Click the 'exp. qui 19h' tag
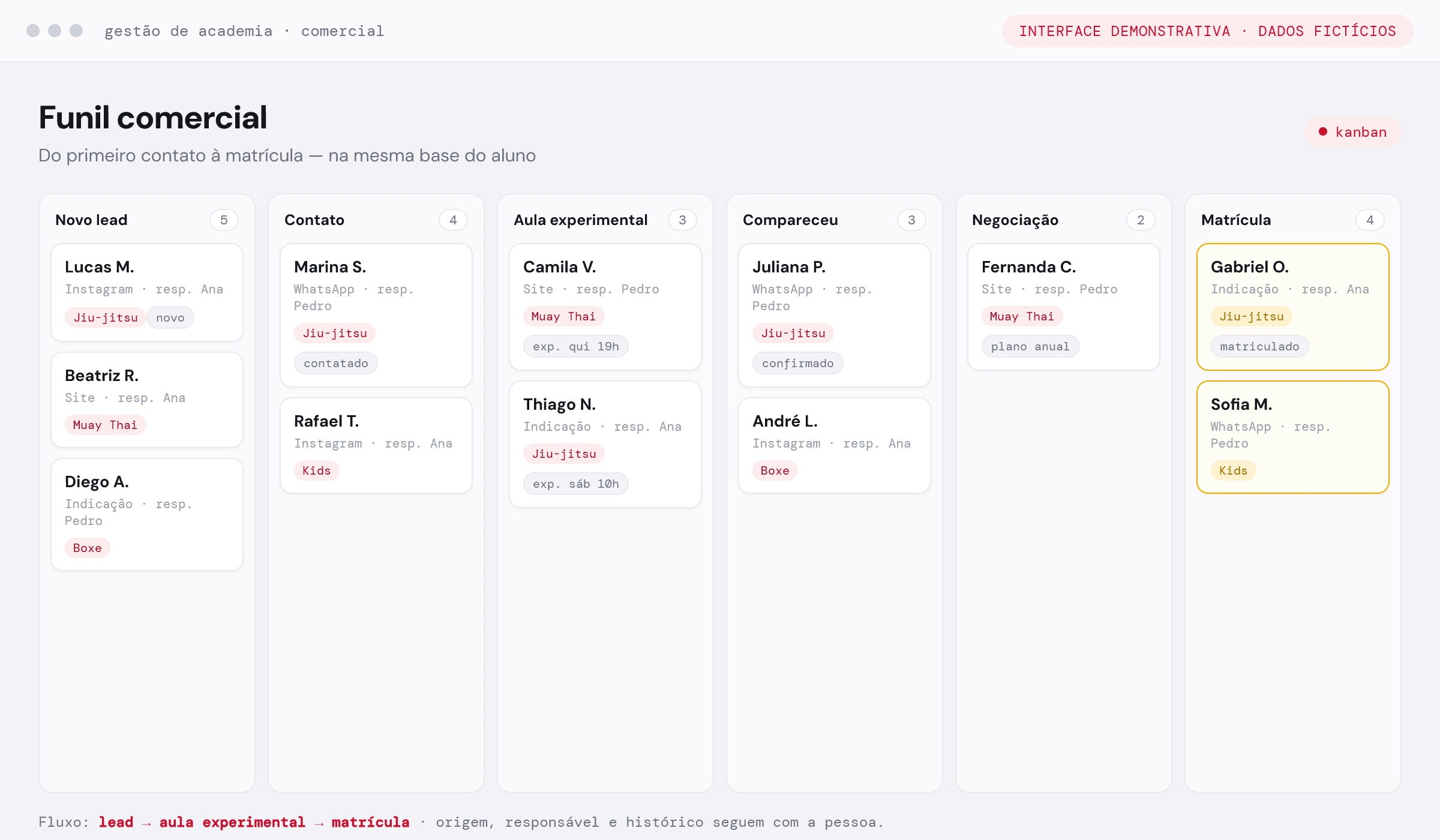This screenshot has height=840, width=1440. (576, 346)
